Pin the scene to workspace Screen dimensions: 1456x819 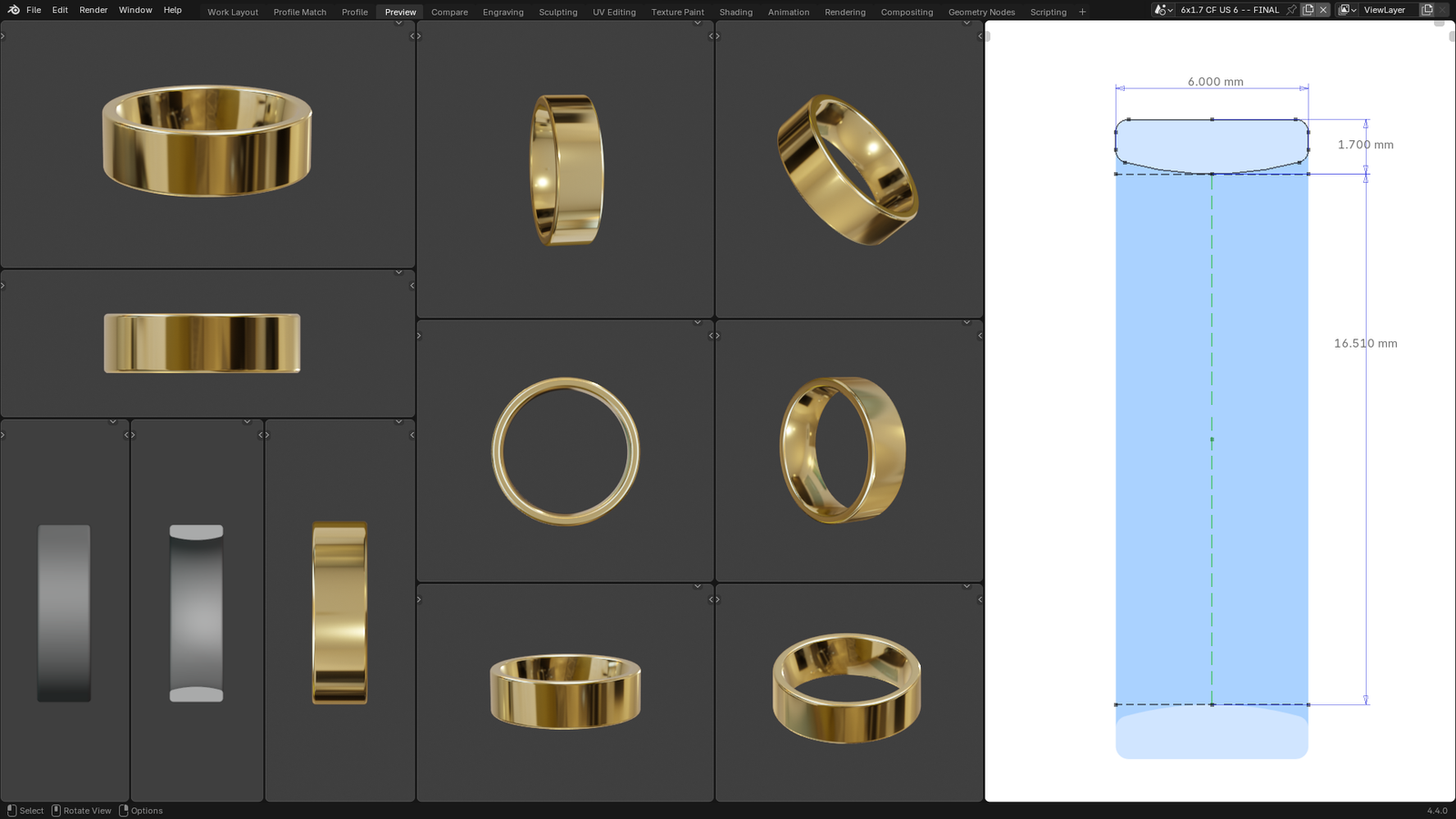[x=1291, y=10]
